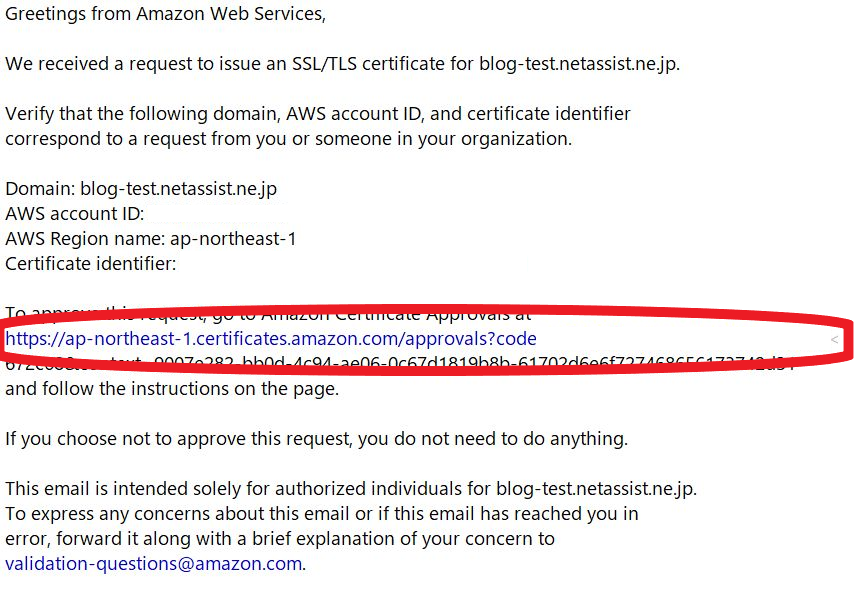Click the validation-questions@amazon.com email link
Image resolution: width=856 pixels, height=597 pixels.
(x=153, y=563)
